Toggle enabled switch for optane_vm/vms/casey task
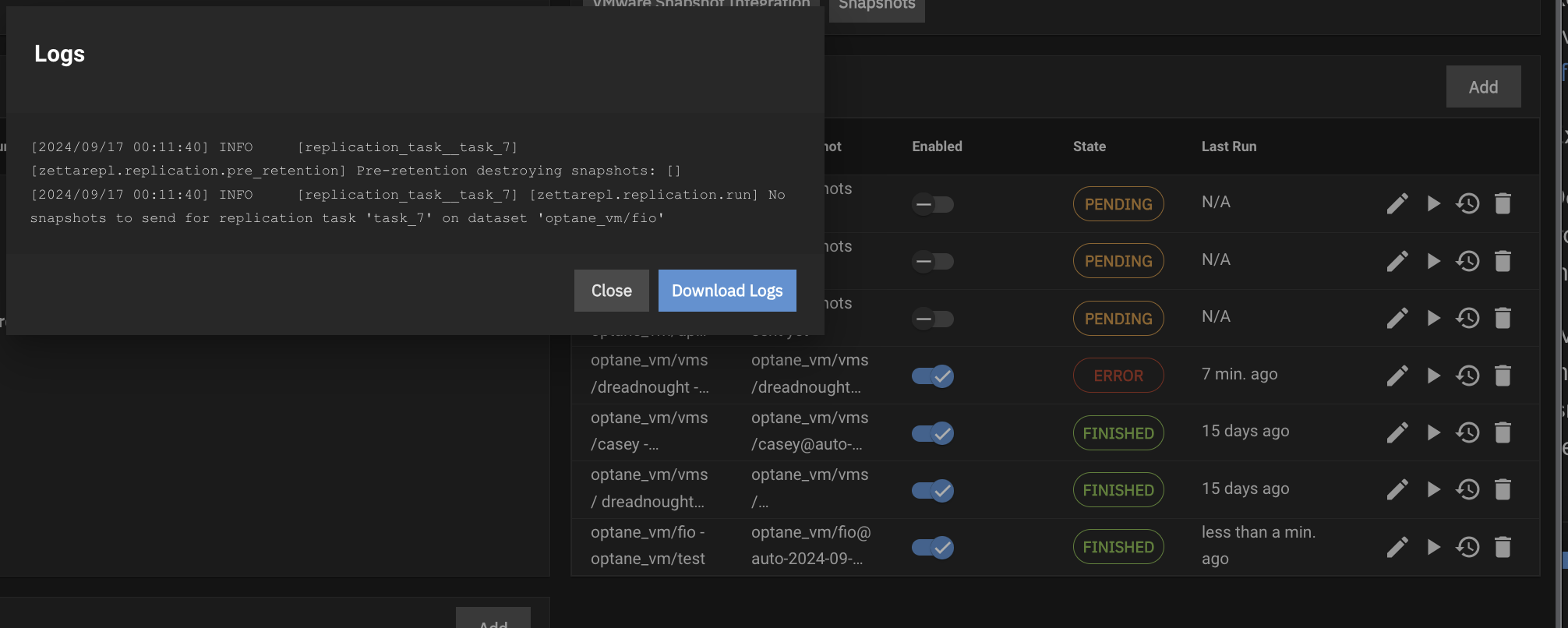The width and height of the screenshot is (1568, 628). point(932,433)
